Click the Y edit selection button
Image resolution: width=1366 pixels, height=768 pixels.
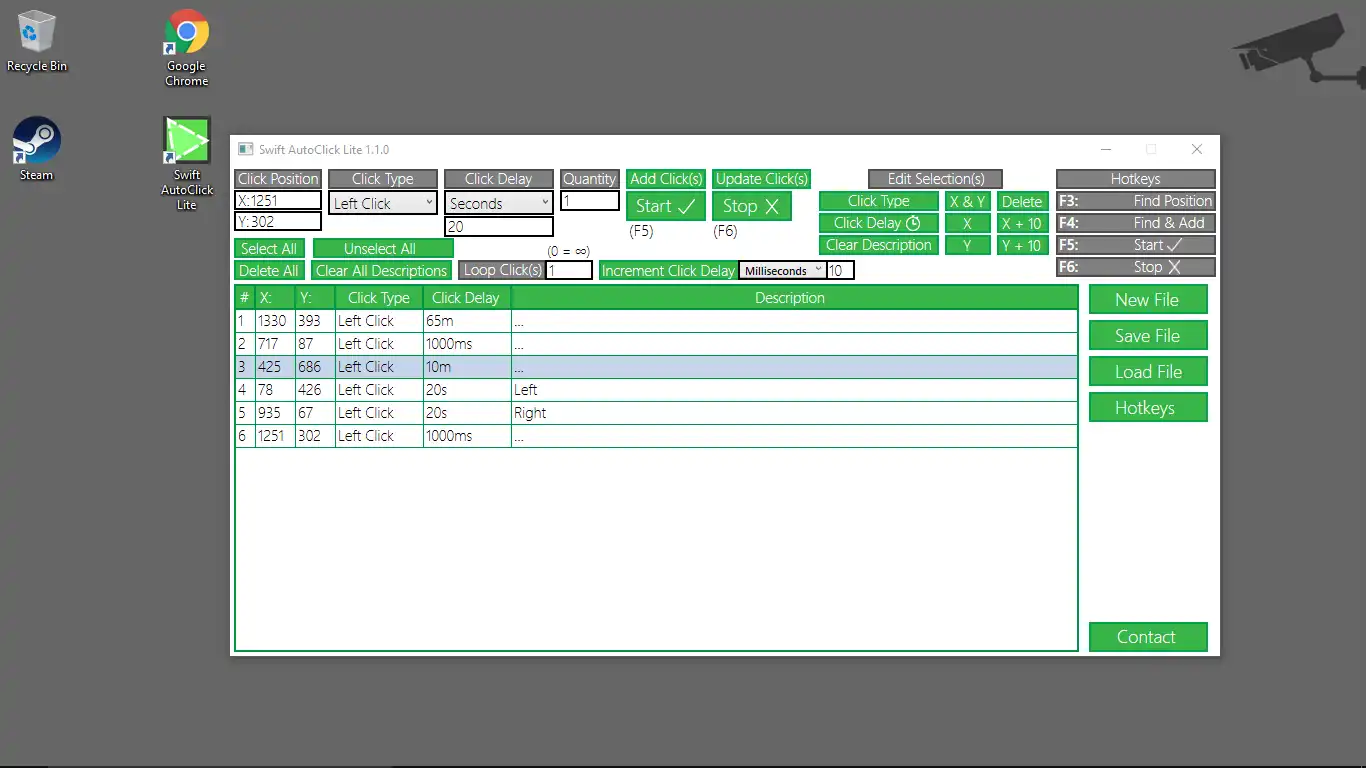point(968,245)
